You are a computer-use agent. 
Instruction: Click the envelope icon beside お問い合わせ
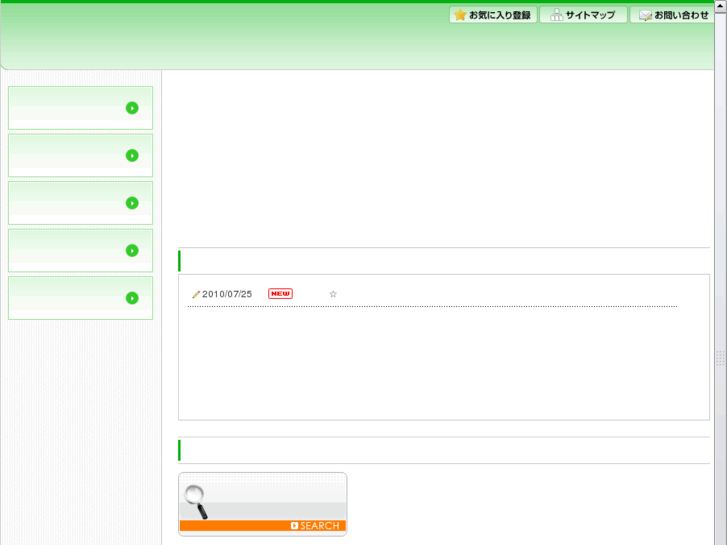[x=645, y=15]
